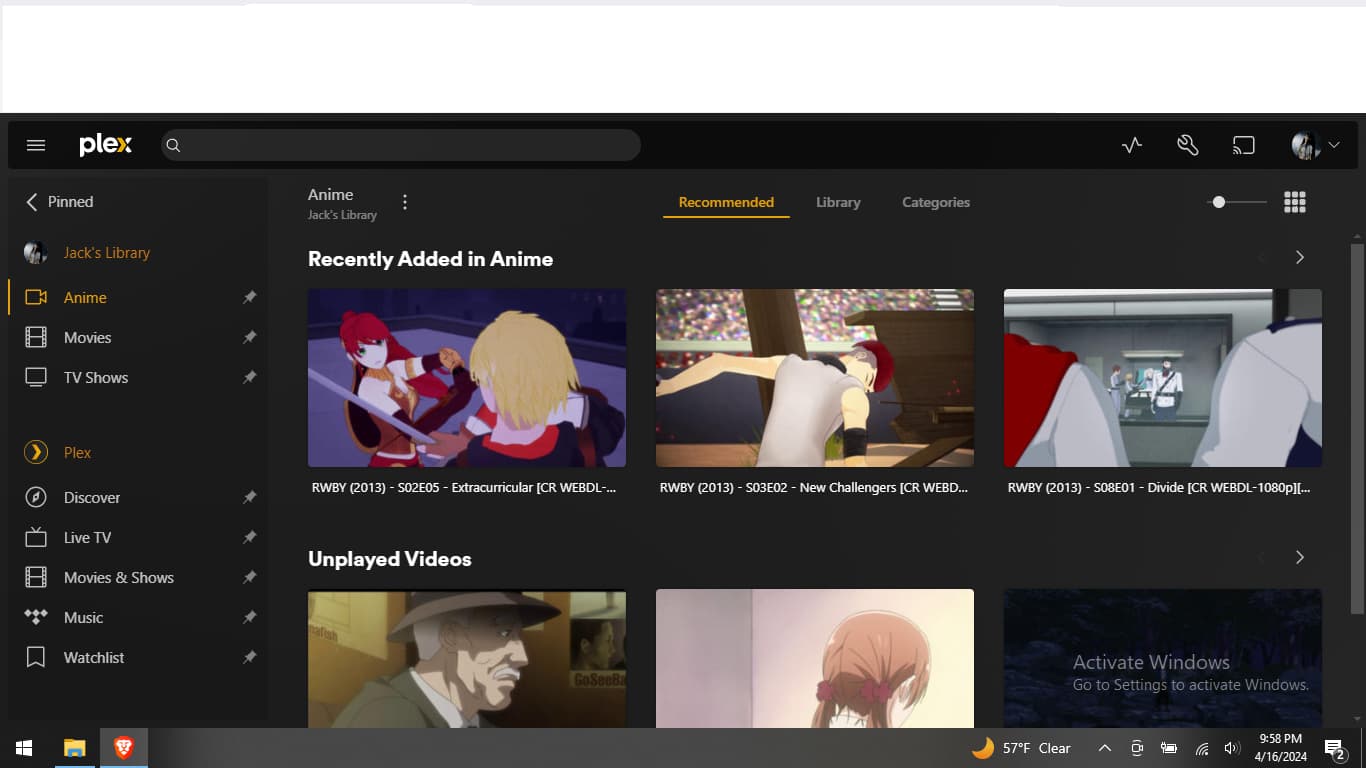Toggle the pin for Live TV
The height and width of the screenshot is (768, 1366).
(249, 537)
